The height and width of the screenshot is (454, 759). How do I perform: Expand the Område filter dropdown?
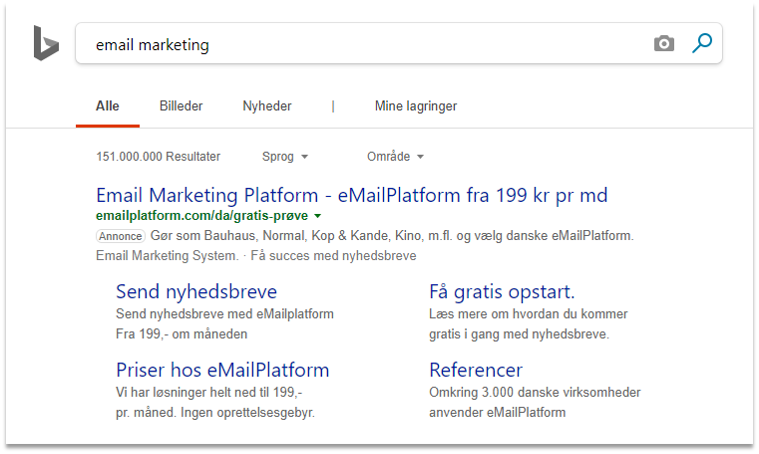coord(395,156)
